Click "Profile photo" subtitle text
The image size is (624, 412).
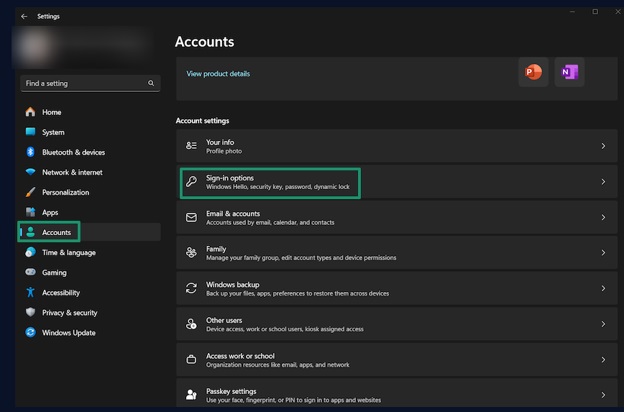pyautogui.click(x=224, y=151)
